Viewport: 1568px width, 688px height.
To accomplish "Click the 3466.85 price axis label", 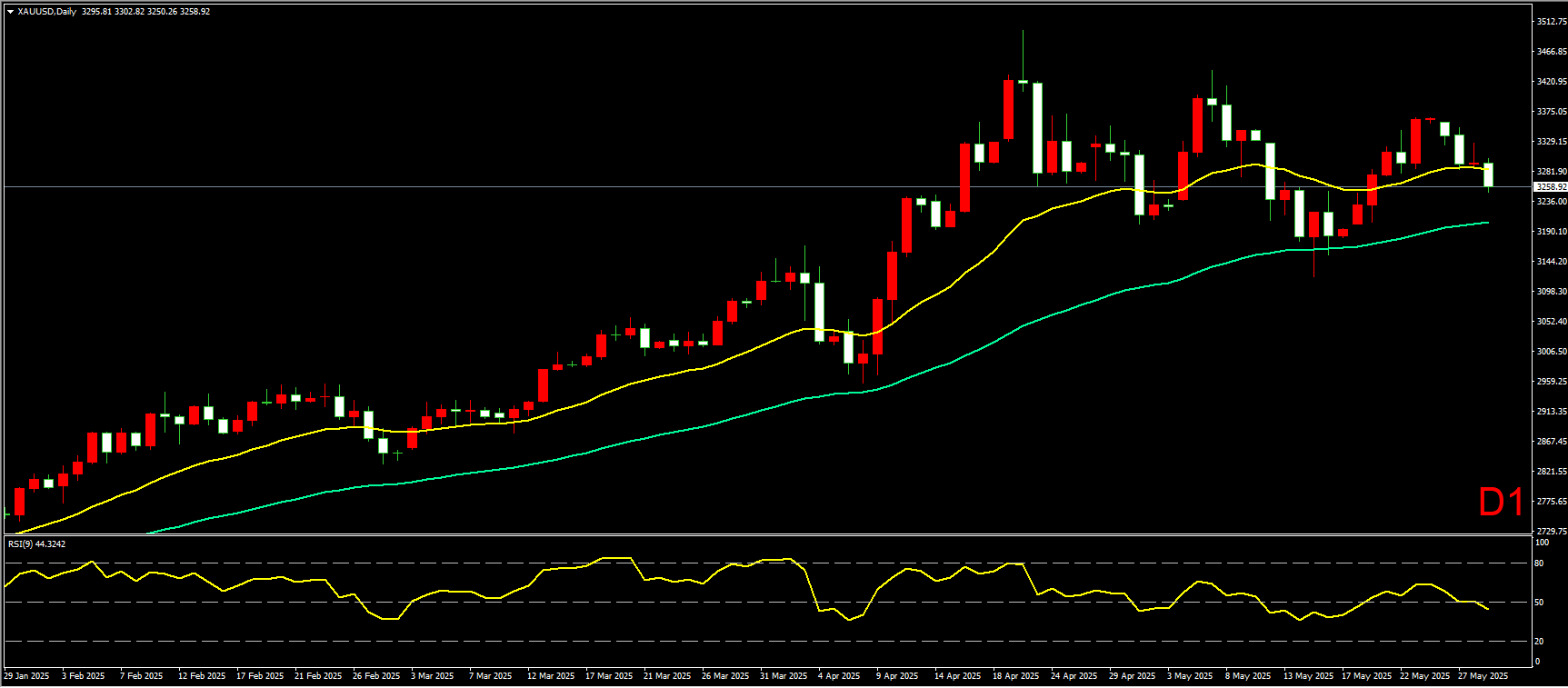I will [x=1551, y=52].
